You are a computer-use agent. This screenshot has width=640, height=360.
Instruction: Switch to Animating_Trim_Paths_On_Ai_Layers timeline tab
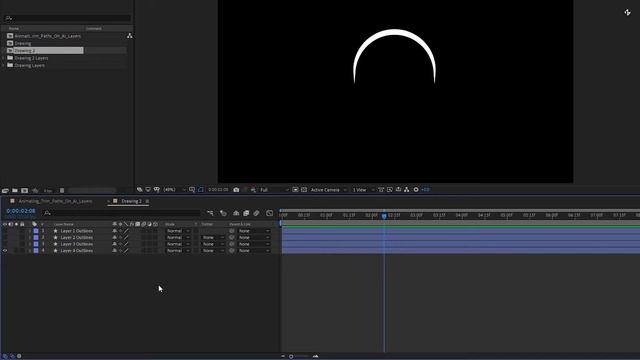pyautogui.click(x=55, y=201)
